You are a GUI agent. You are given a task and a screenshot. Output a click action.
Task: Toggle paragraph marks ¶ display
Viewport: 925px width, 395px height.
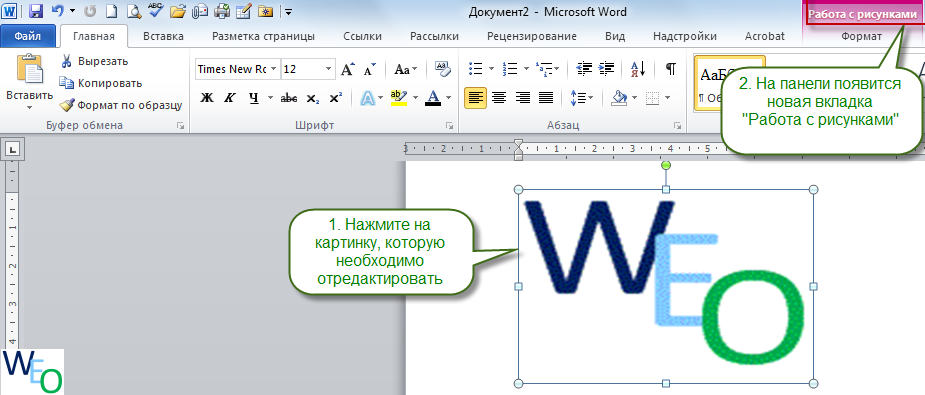(671, 68)
